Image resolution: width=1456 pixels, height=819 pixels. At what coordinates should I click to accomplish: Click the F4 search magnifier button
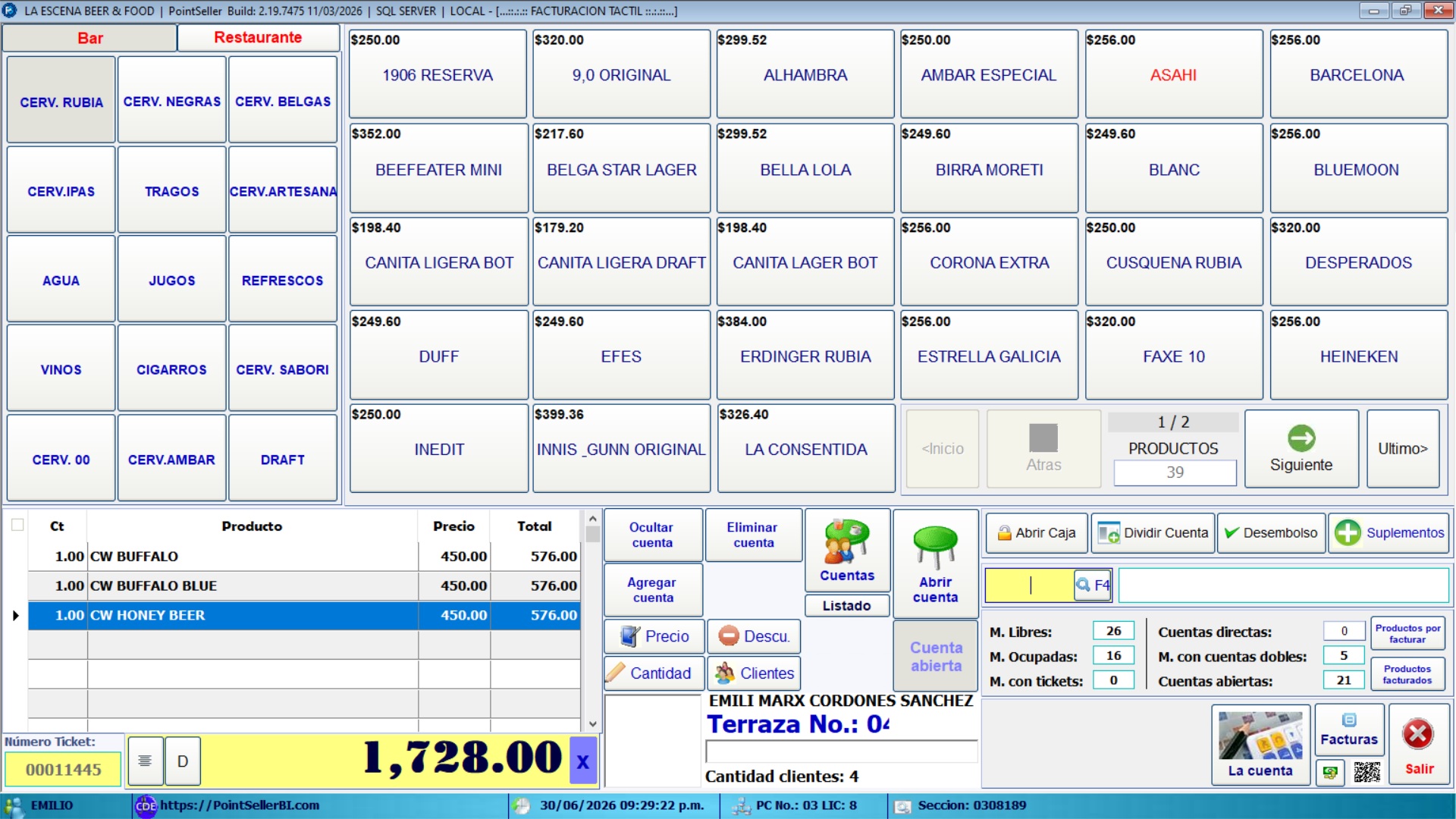click(x=1093, y=585)
